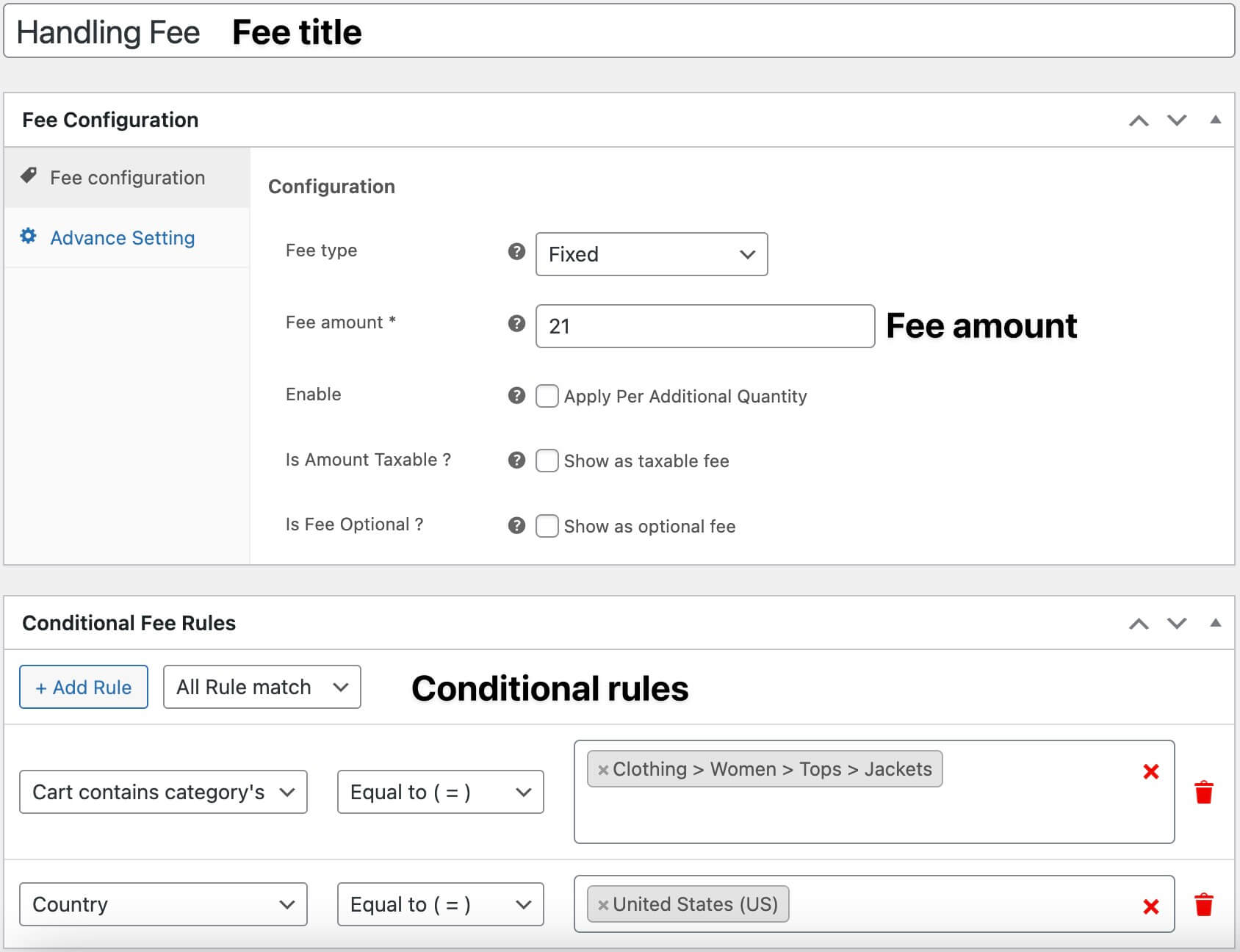Viewport: 1240px width, 952px height.
Task: Open the Country condition dropdown
Action: coord(163,904)
